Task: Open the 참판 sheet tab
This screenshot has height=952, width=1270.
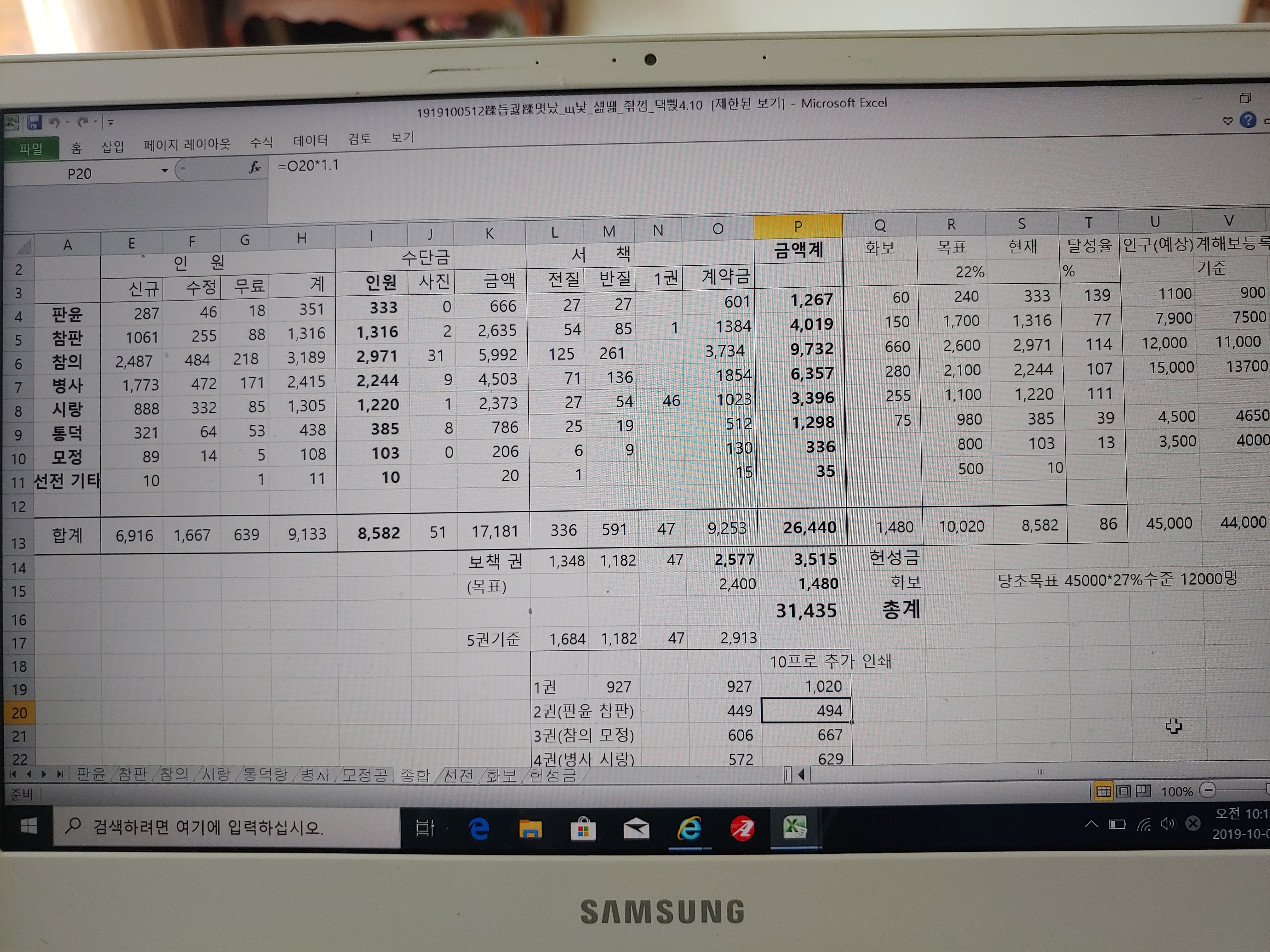Action: point(133,775)
